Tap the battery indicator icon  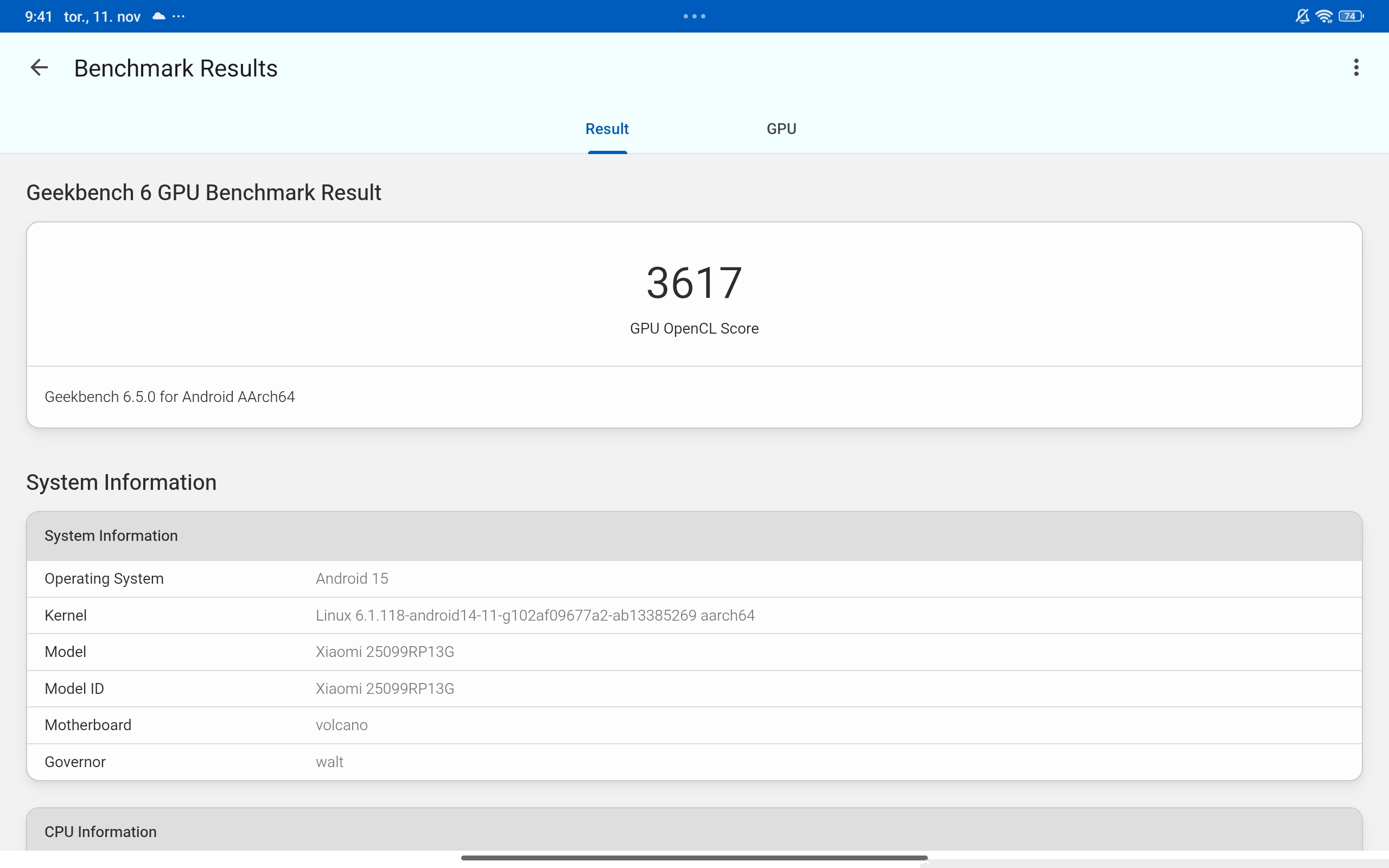[x=1350, y=16]
